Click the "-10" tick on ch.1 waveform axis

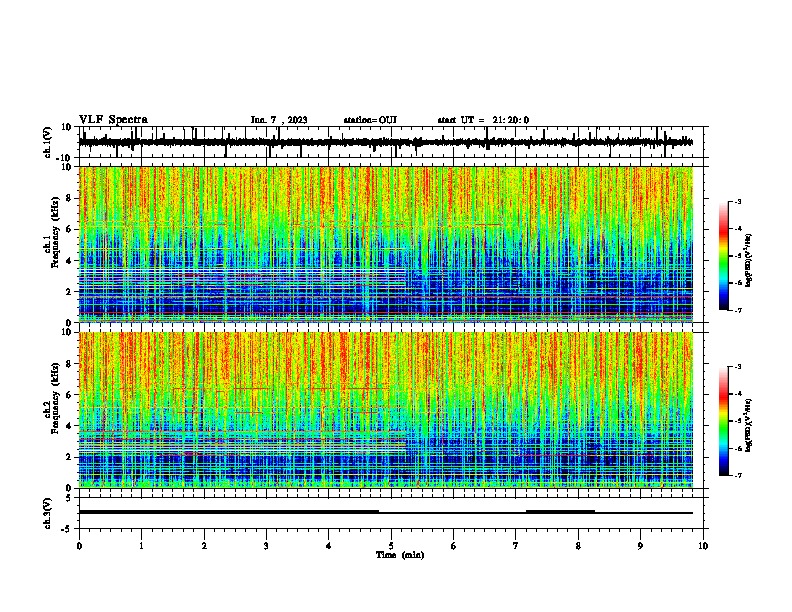click(65, 158)
